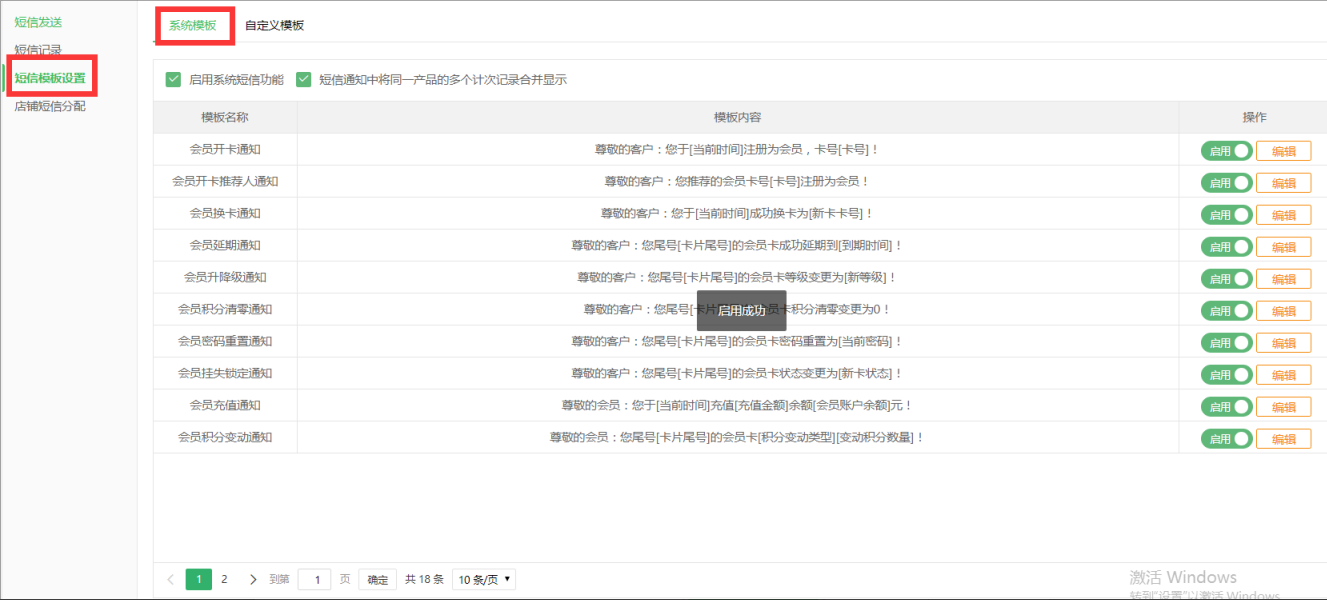Open 短信发送 in the sidebar

pos(37,21)
